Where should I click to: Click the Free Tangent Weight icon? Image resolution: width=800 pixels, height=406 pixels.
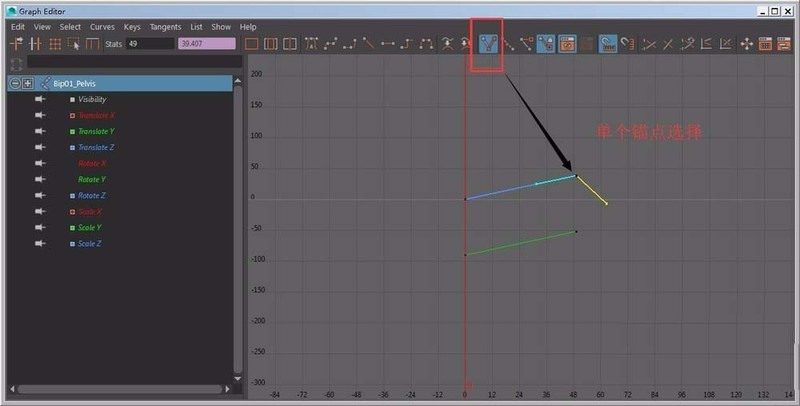[527, 44]
